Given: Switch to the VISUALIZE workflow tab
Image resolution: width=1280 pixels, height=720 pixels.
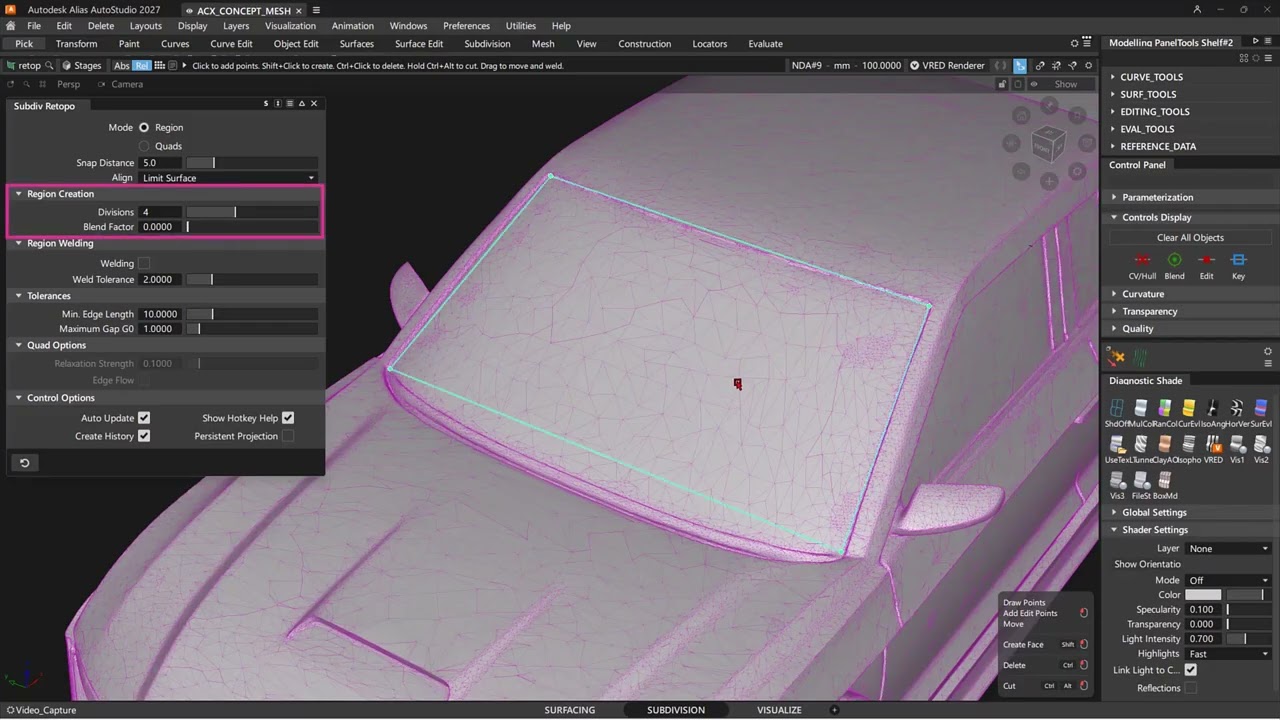Looking at the screenshot, I should 779,710.
